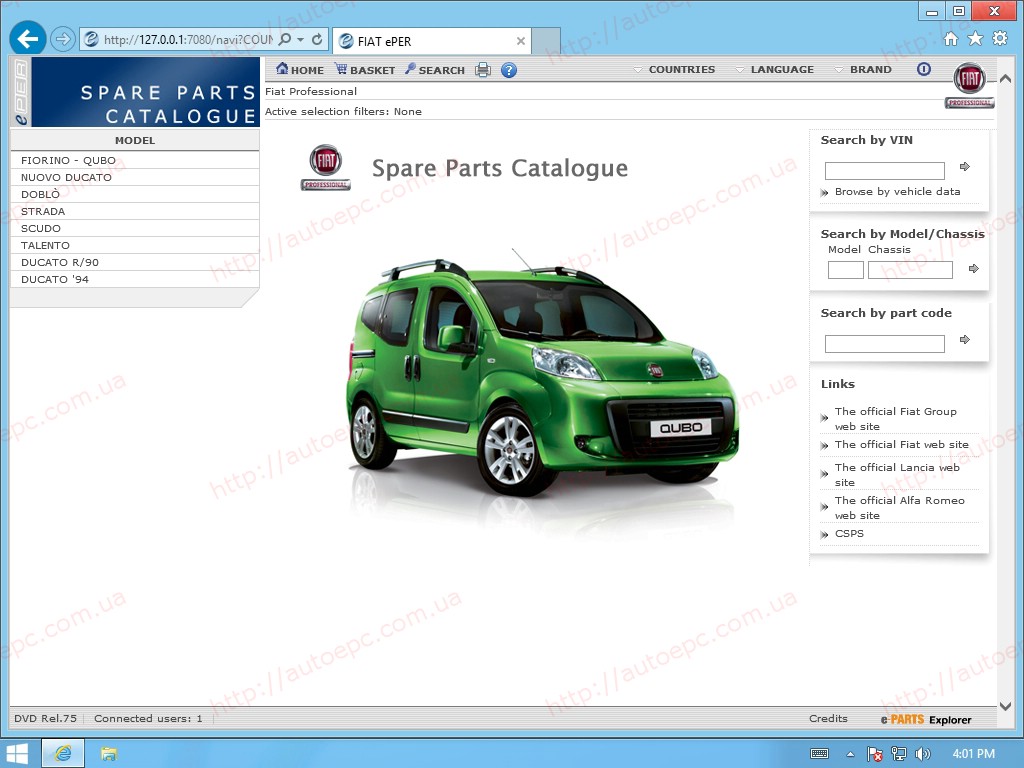Open help with the question mark icon
The width and height of the screenshot is (1024, 768).
509,70
